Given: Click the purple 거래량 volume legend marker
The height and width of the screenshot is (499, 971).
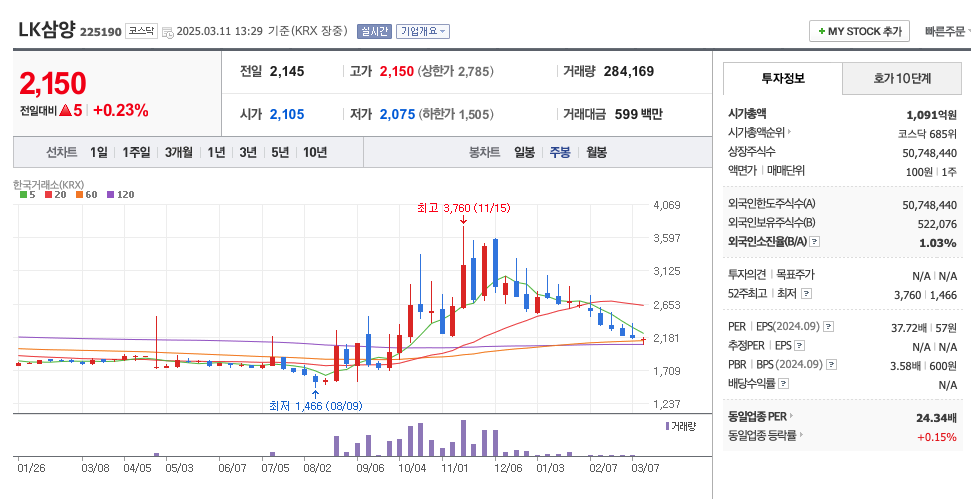Looking at the screenshot, I should tap(667, 426).
